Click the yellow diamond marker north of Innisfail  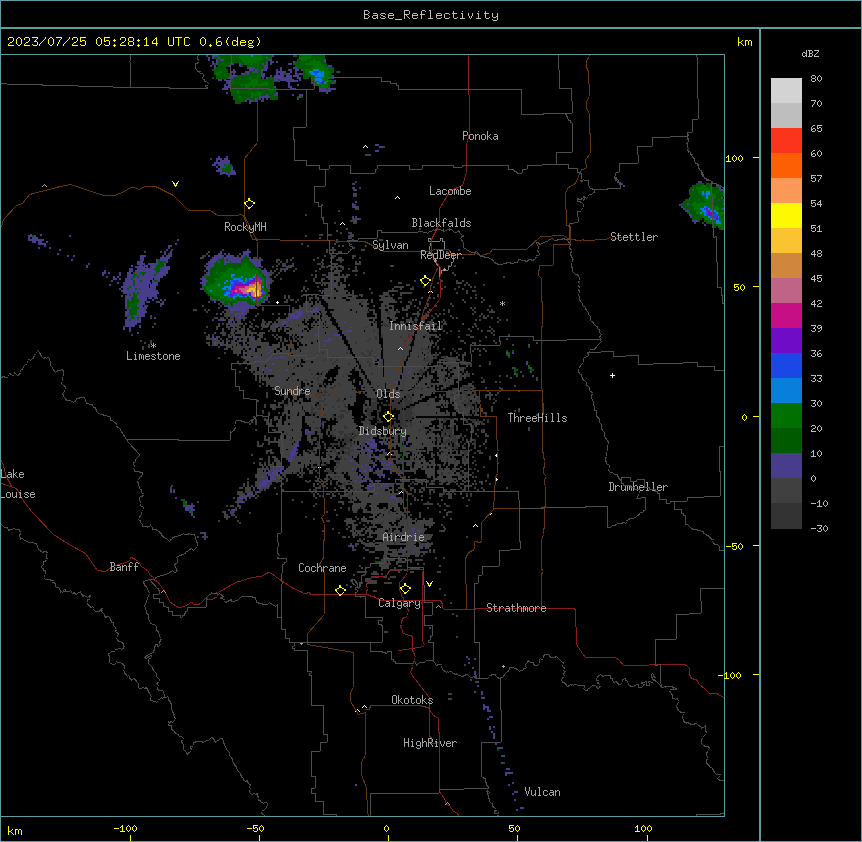[425, 281]
